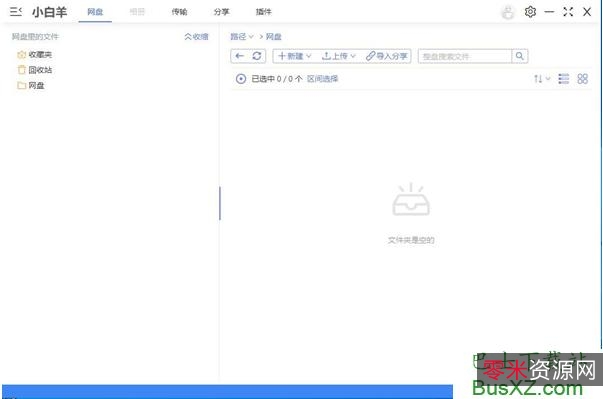Go back with the left arrow button

click(x=240, y=56)
